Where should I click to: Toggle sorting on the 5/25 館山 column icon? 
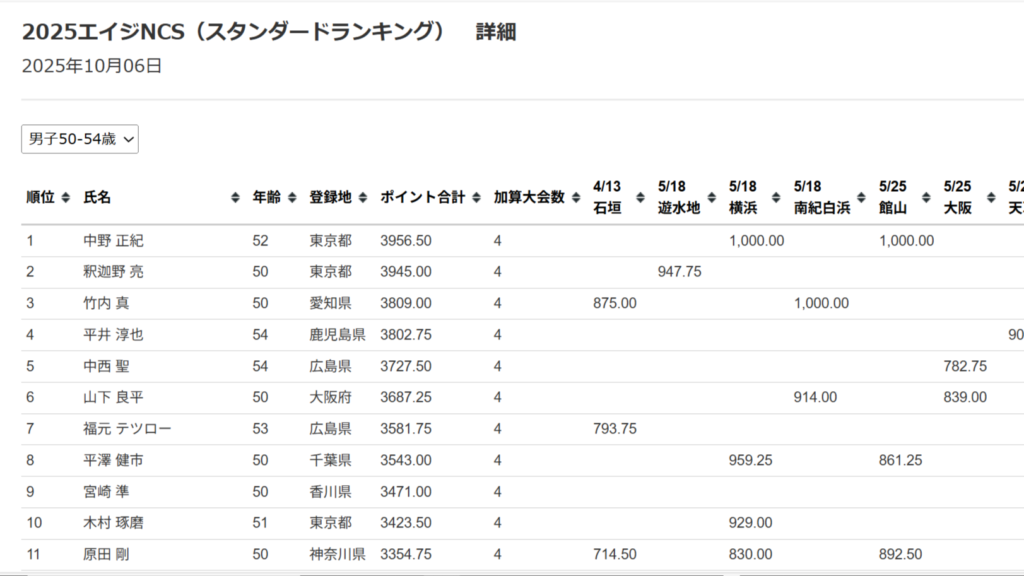[926, 198]
